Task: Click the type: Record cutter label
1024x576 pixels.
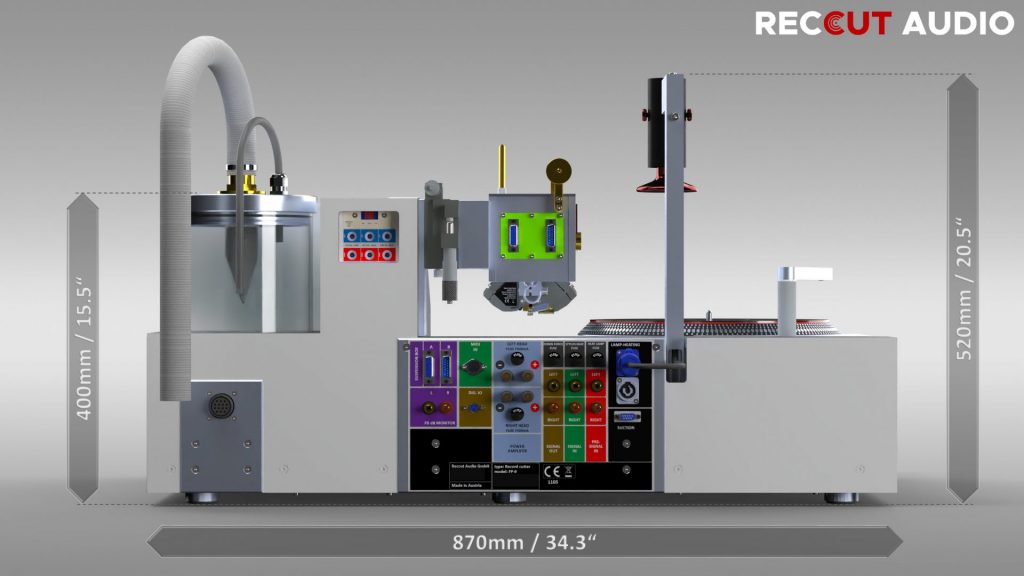Action: 513,467
